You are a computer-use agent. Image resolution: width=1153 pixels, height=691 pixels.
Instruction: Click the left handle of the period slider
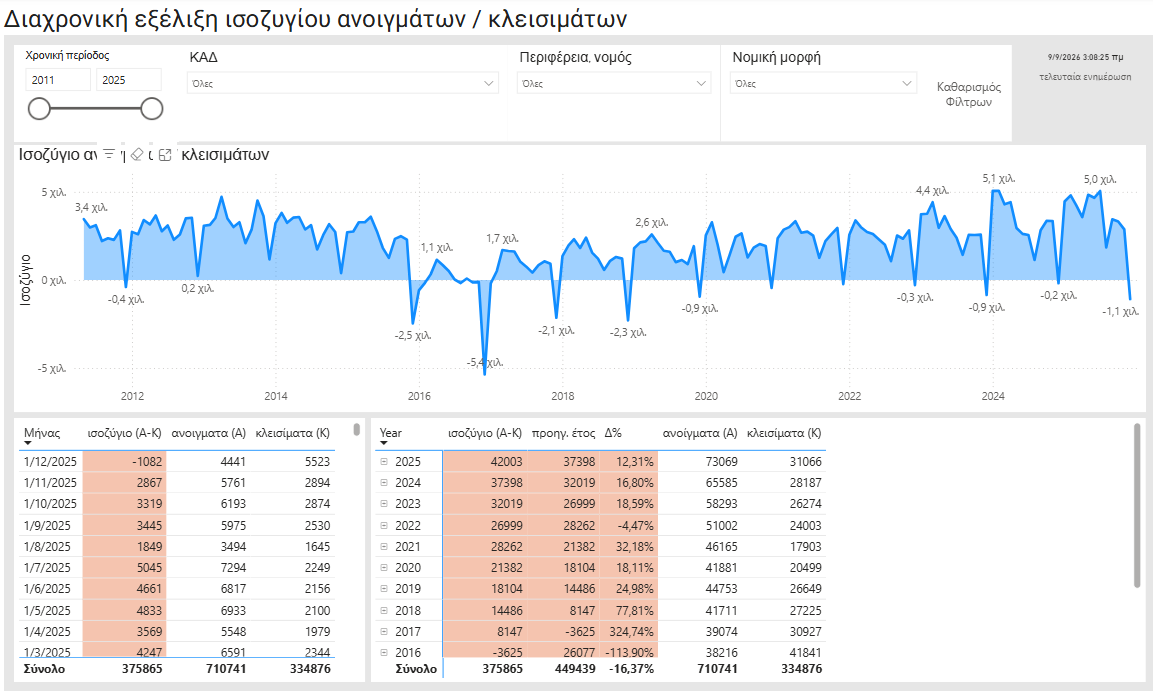(x=39, y=109)
